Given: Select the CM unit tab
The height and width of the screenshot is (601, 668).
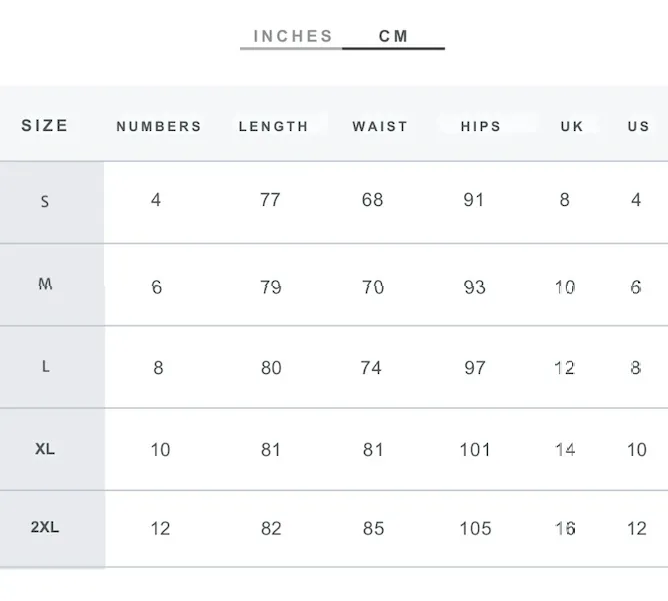Looking at the screenshot, I should tap(394, 36).
